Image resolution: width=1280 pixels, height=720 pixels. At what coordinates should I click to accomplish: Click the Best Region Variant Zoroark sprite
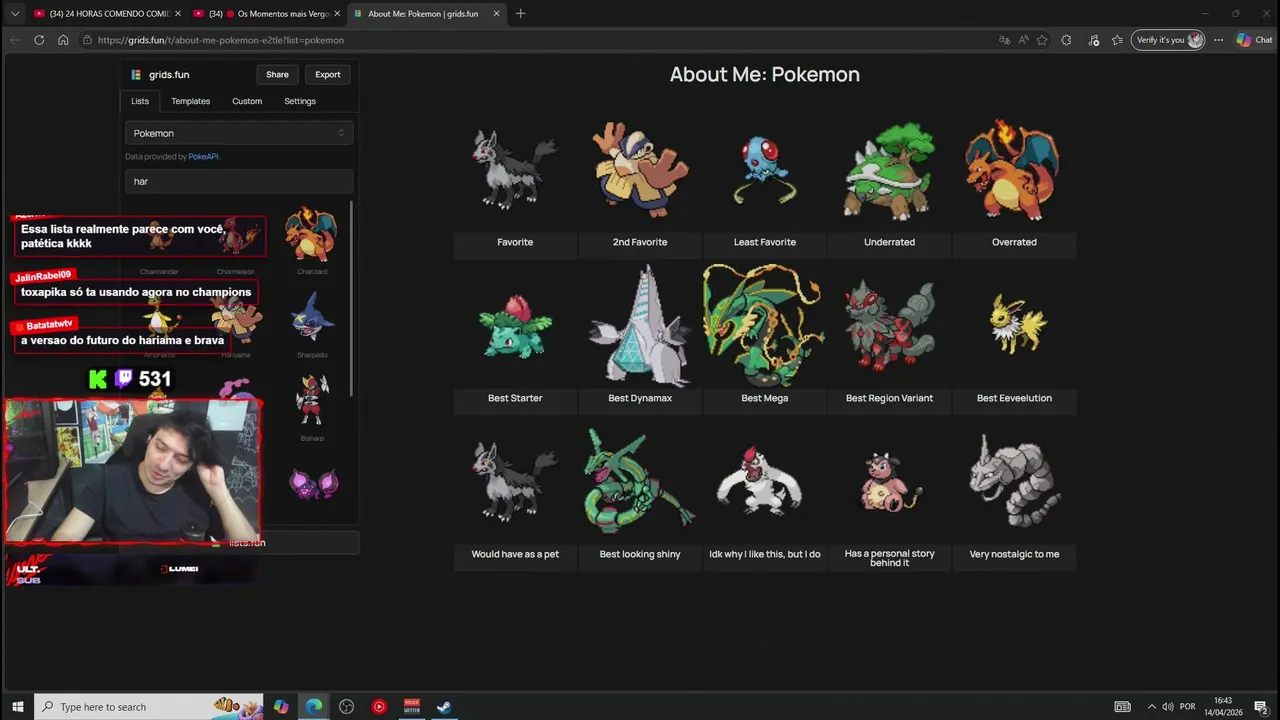(x=889, y=326)
